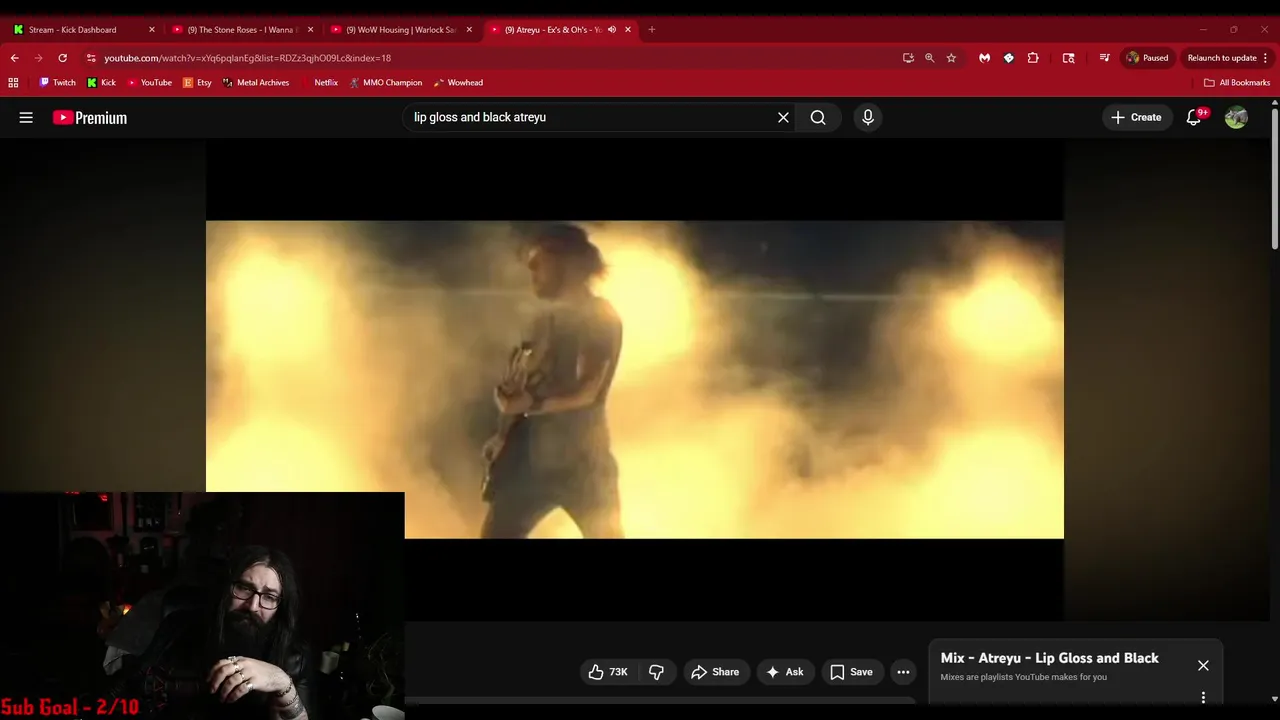The image size is (1280, 720).
Task: Open the Chrome three-dot menu
Action: (1266, 58)
